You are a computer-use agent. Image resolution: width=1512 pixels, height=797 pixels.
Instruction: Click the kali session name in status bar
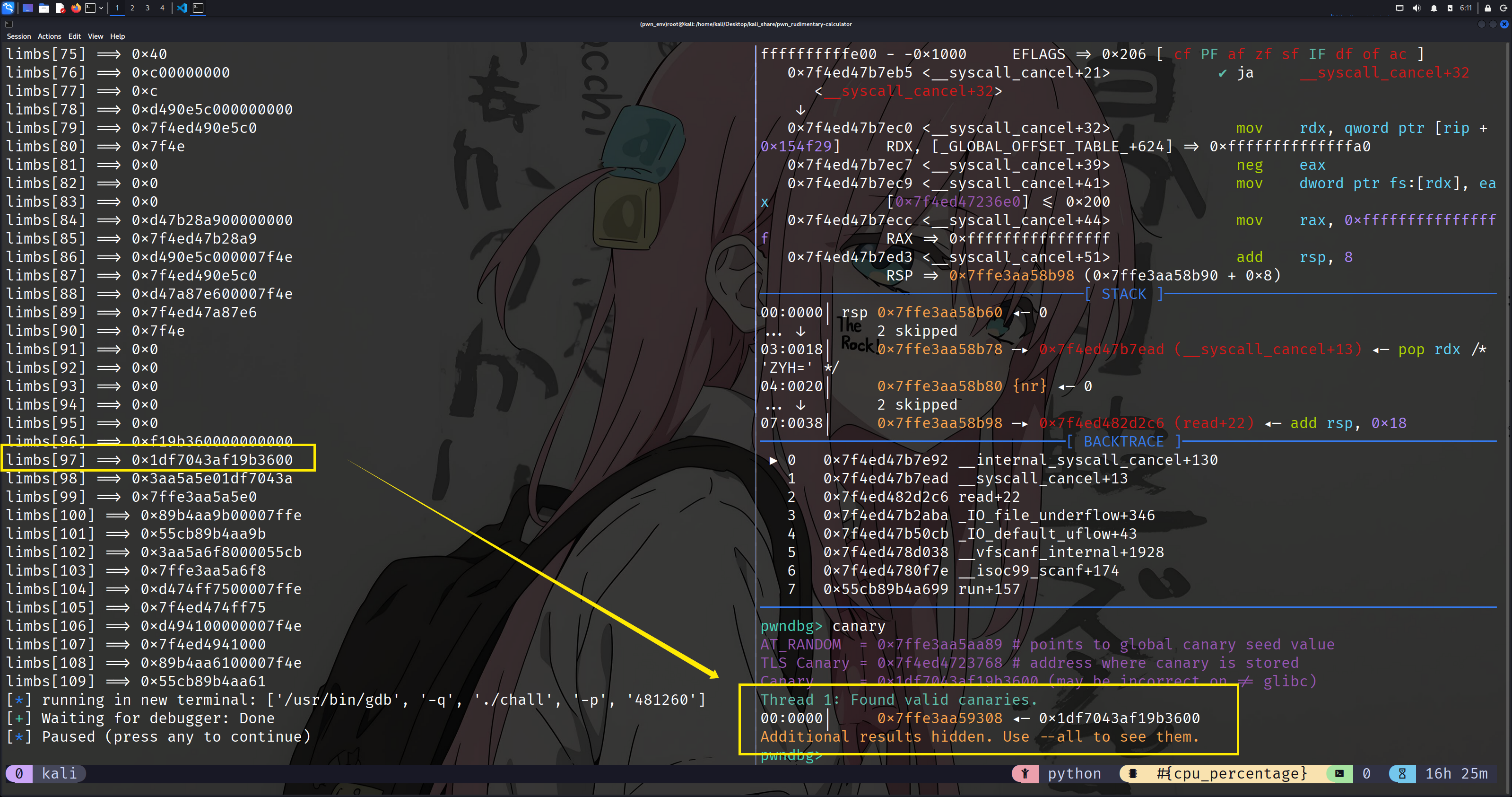(x=59, y=773)
